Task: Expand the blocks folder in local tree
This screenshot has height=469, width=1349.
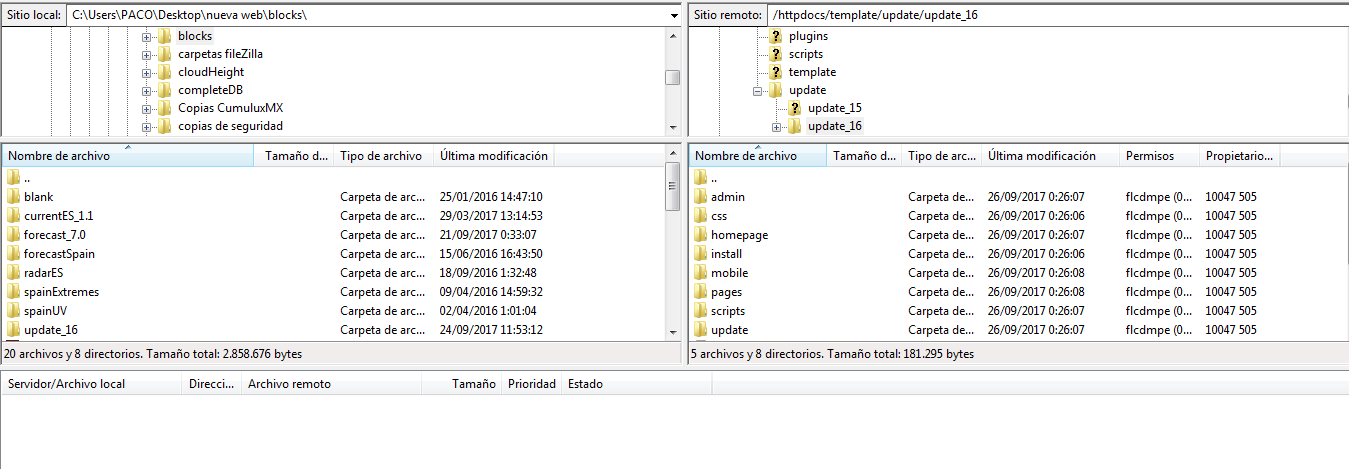Action: 146,36
